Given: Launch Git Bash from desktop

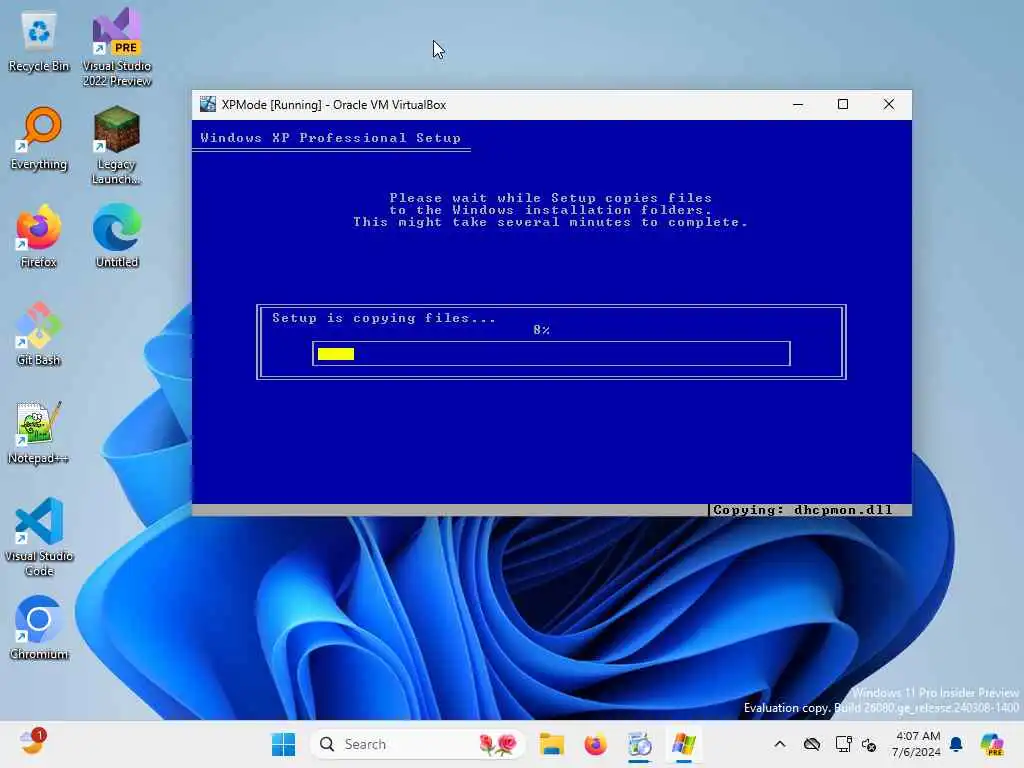Looking at the screenshot, I should pyautogui.click(x=39, y=334).
